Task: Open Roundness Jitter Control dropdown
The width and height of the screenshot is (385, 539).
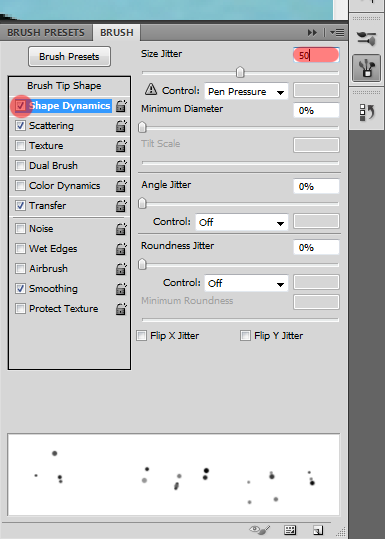Action: tap(246, 283)
